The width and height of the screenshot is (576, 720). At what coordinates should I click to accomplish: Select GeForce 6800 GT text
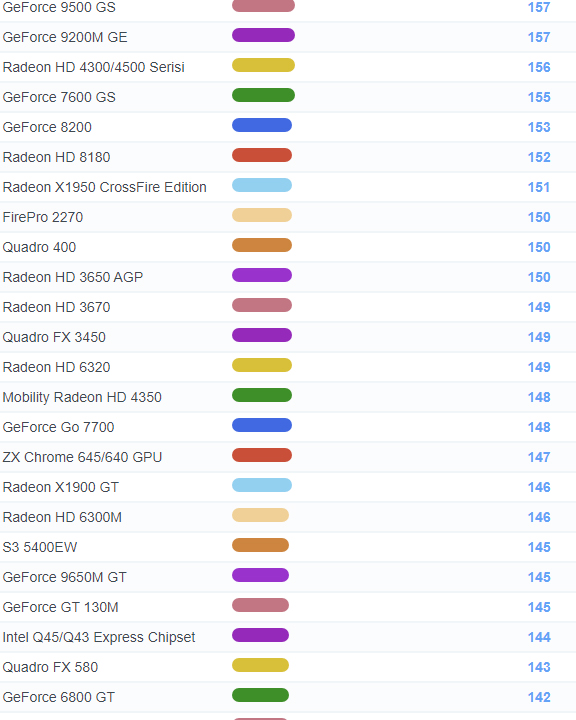click(x=58, y=697)
